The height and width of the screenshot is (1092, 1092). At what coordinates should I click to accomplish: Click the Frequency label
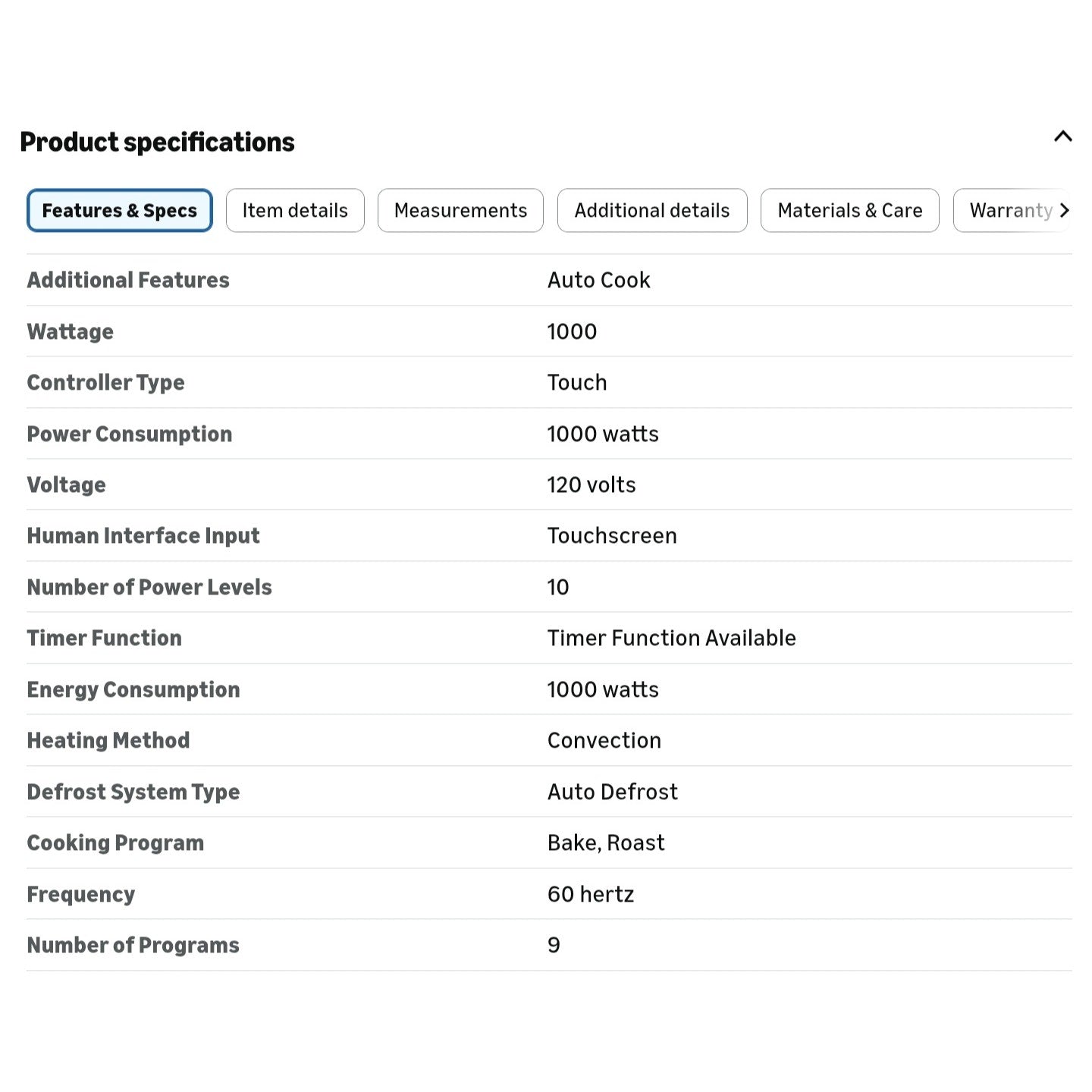(x=81, y=894)
